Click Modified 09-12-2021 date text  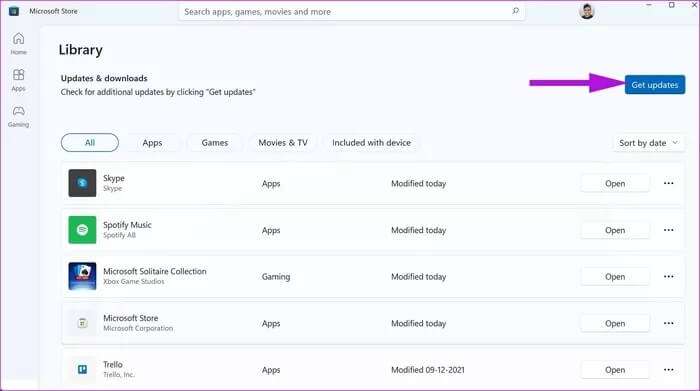428,370
